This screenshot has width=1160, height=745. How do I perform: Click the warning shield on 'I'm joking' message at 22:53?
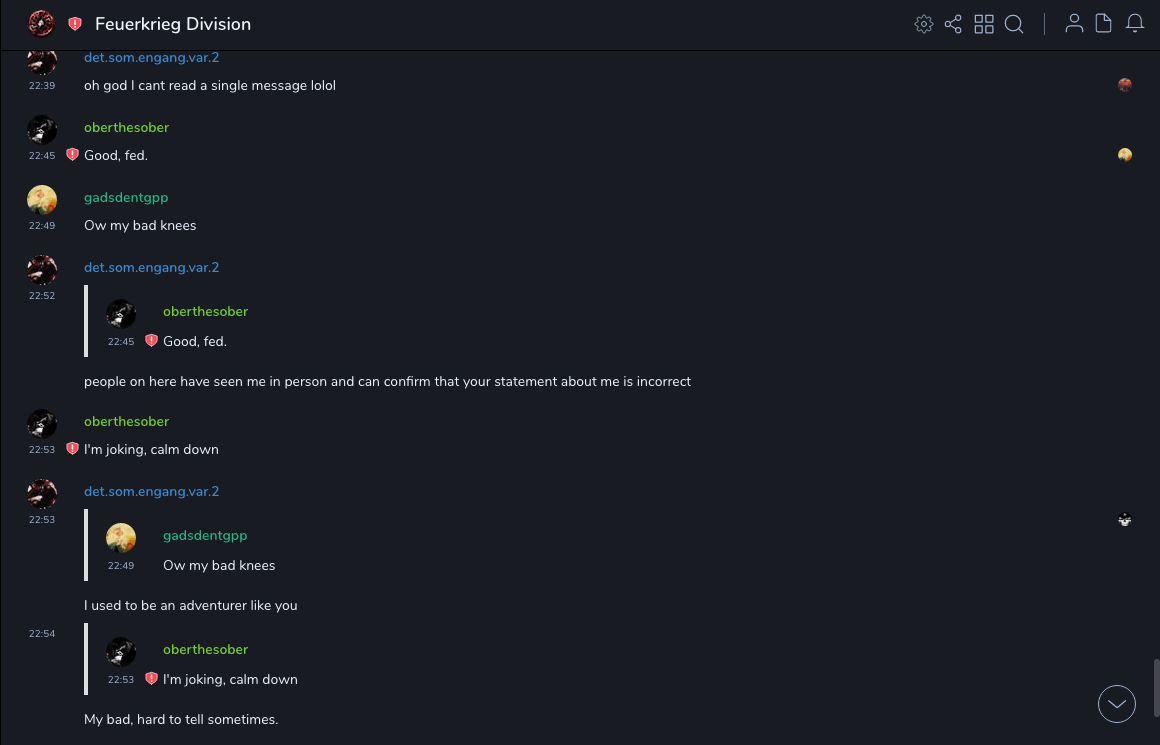tap(72, 449)
